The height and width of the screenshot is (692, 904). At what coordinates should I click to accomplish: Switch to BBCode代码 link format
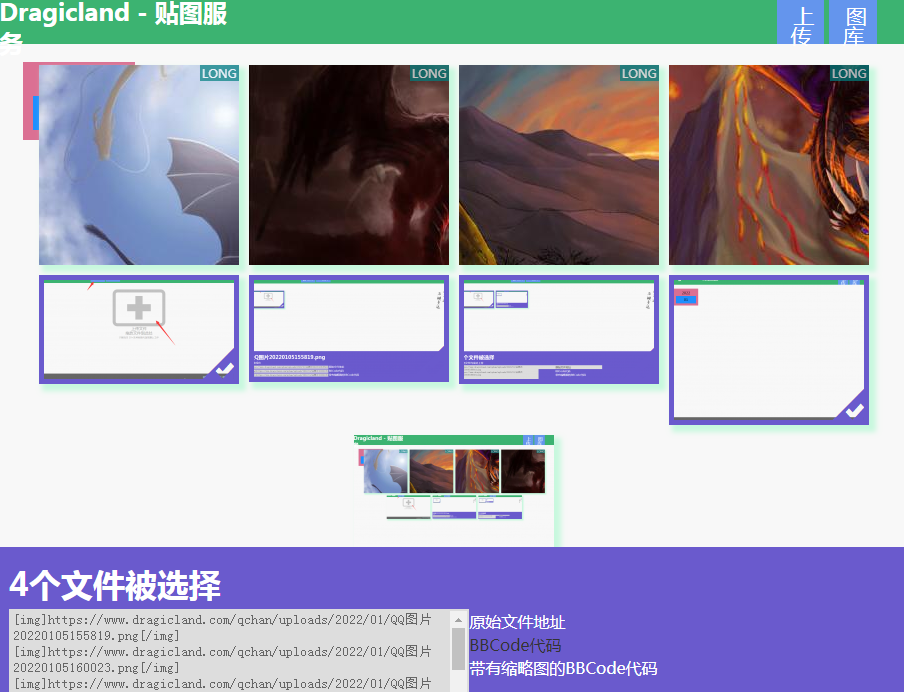(x=515, y=645)
